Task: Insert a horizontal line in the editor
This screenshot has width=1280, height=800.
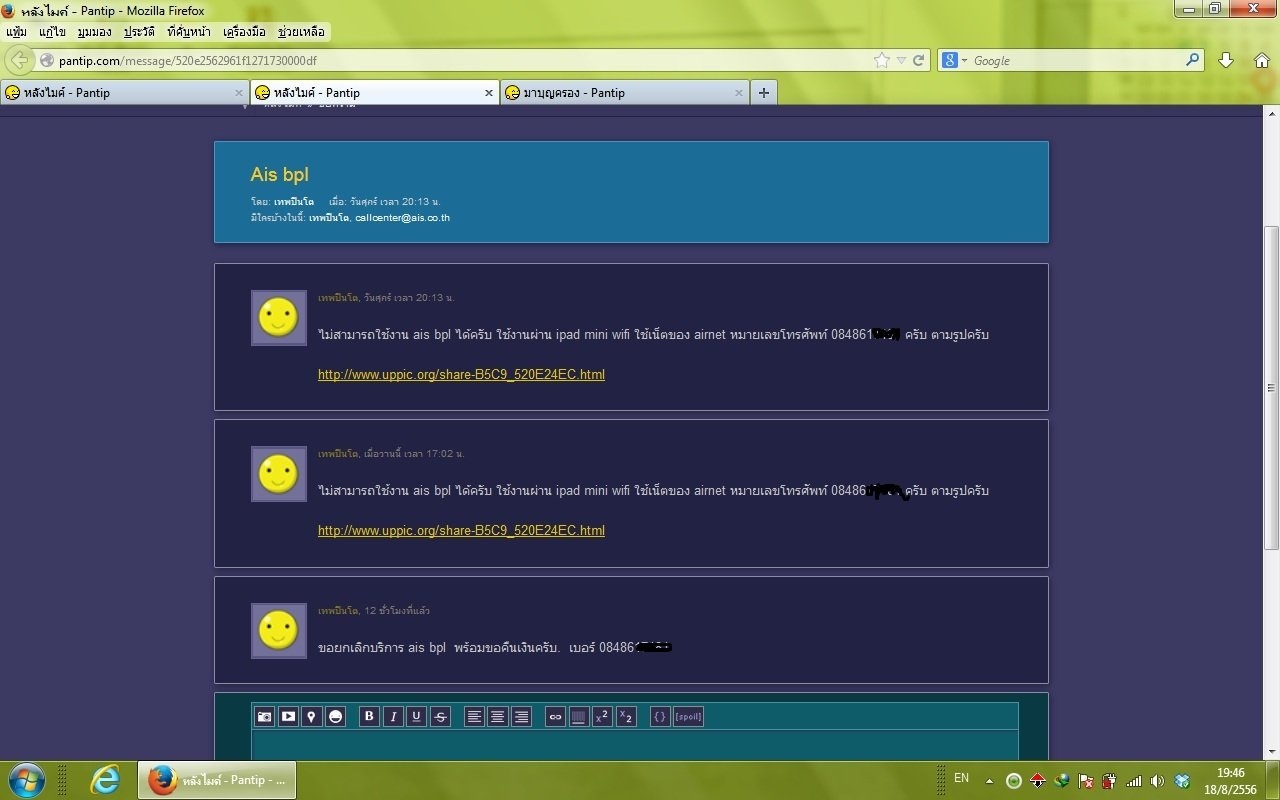Action: coord(579,716)
